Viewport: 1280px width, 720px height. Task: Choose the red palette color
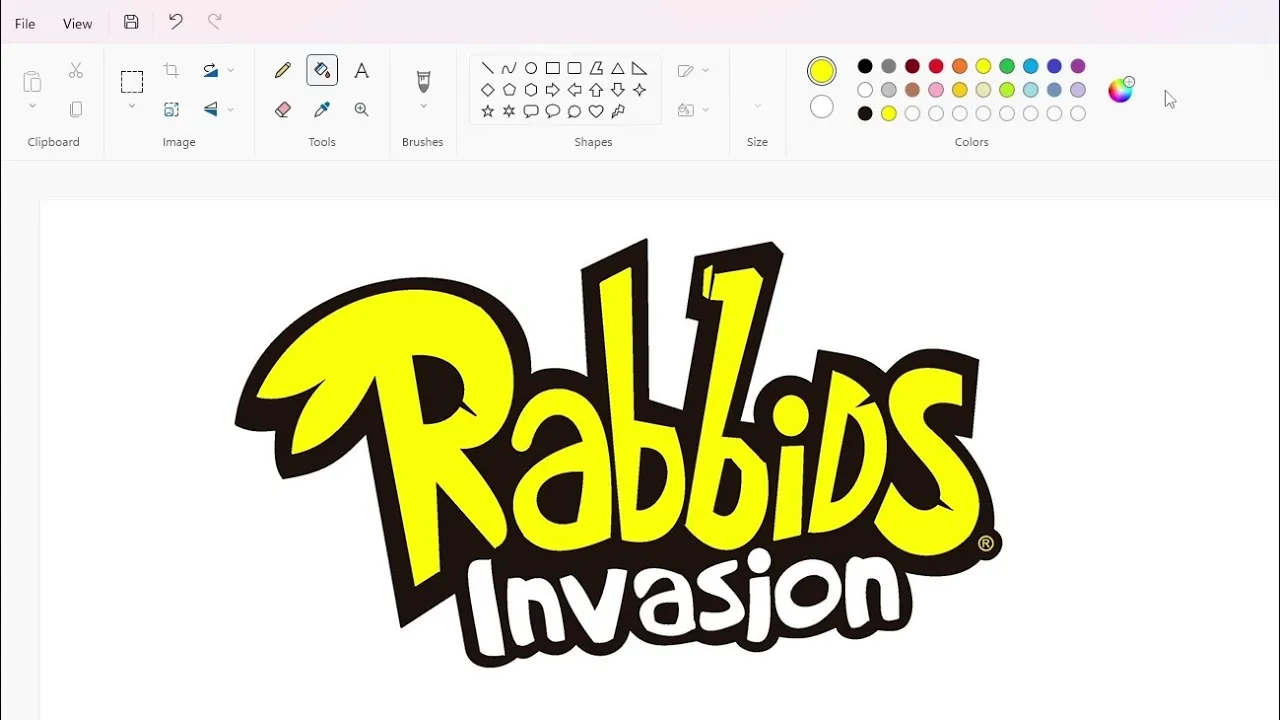coord(936,66)
